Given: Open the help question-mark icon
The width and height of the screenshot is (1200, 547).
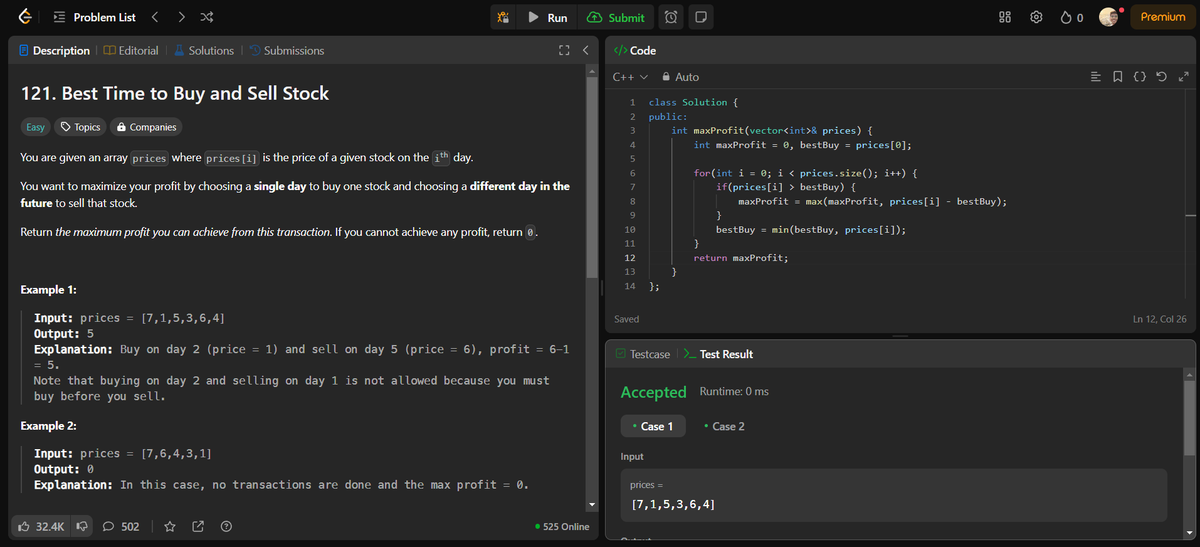Looking at the screenshot, I should click(x=226, y=526).
